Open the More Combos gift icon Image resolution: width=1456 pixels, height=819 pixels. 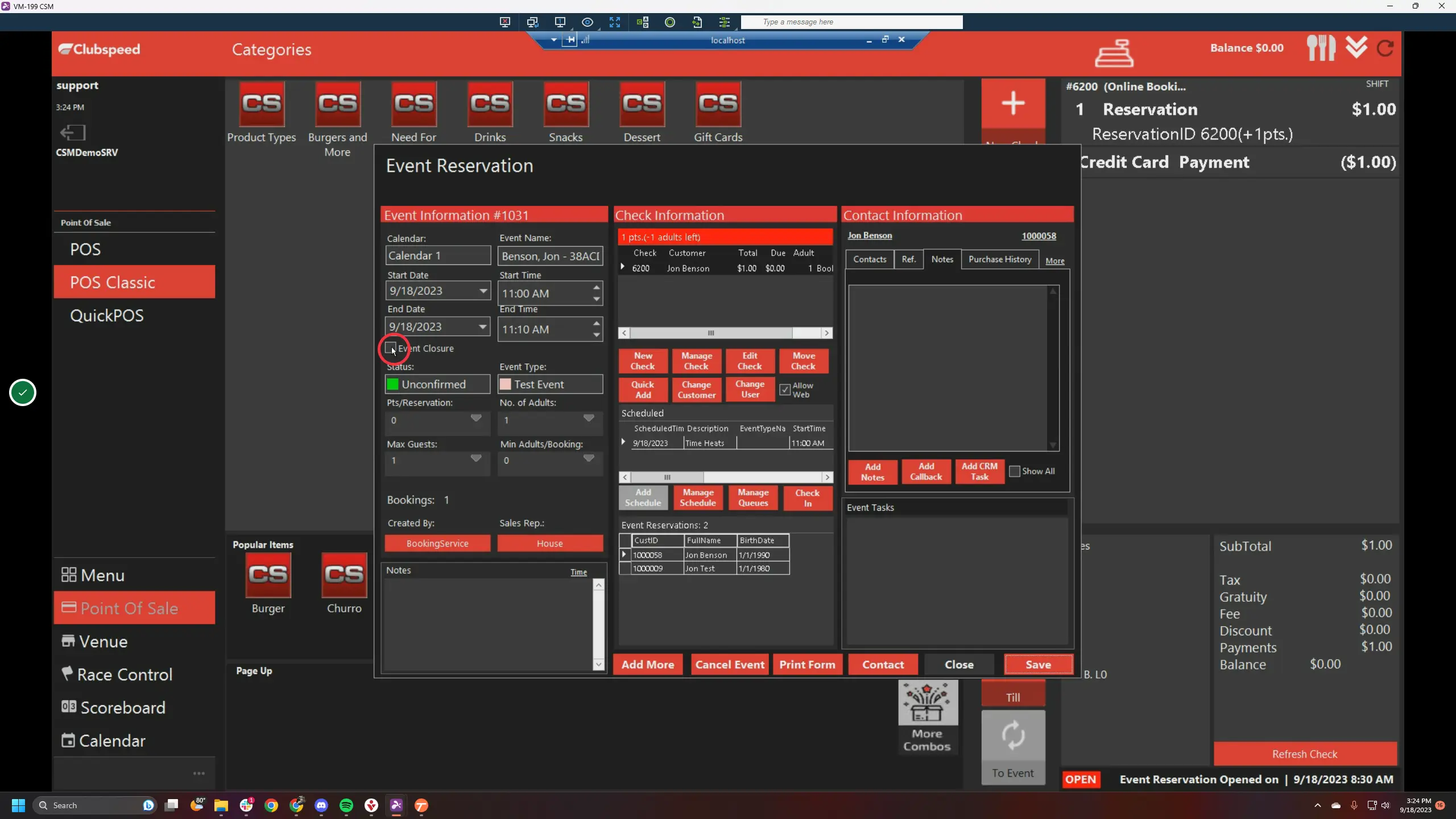tap(928, 702)
